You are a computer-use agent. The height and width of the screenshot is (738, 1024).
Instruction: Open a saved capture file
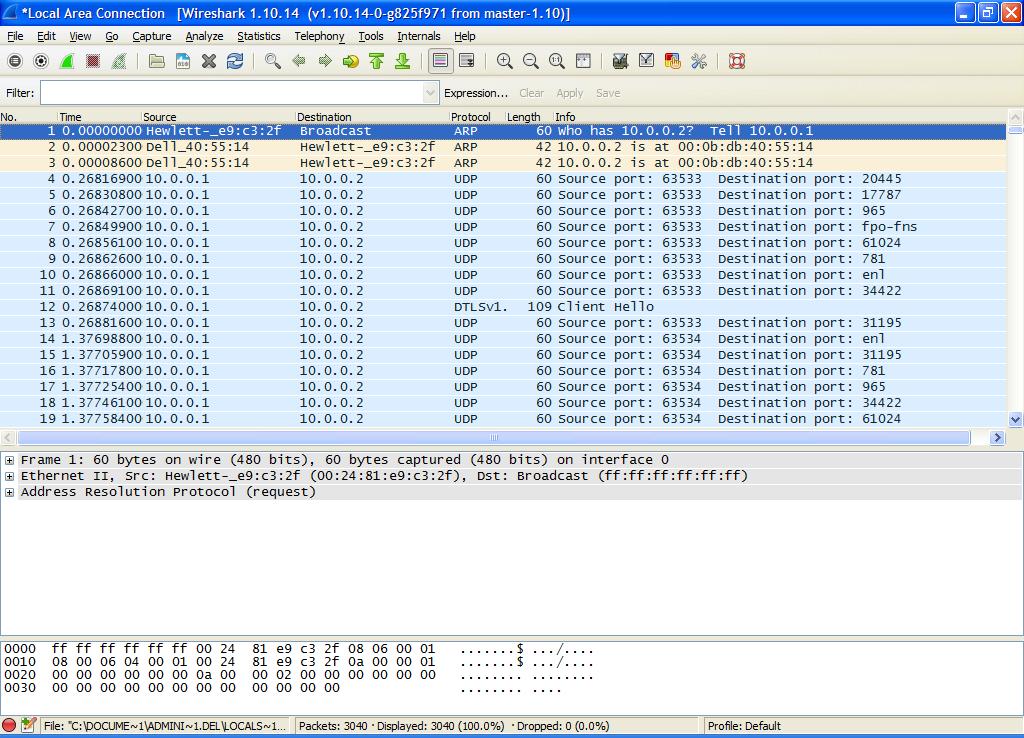(157, 60)
